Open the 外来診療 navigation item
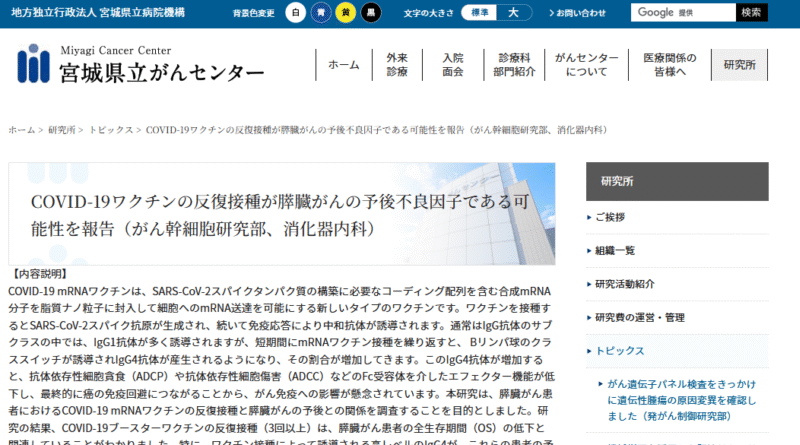800x445 pixels. click(397, 64)
